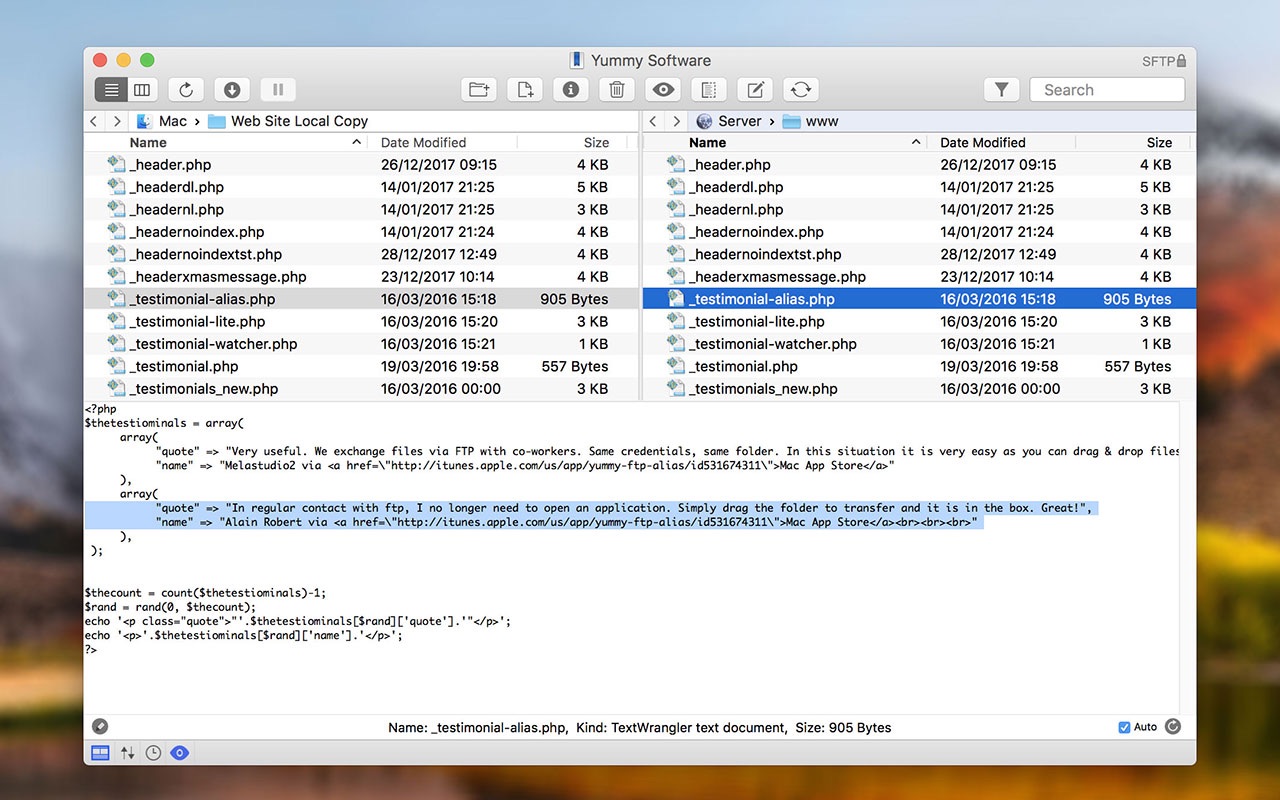Go forward in the local pane
This screenshot has height=800, width=1280.
(x=117, y=121)
